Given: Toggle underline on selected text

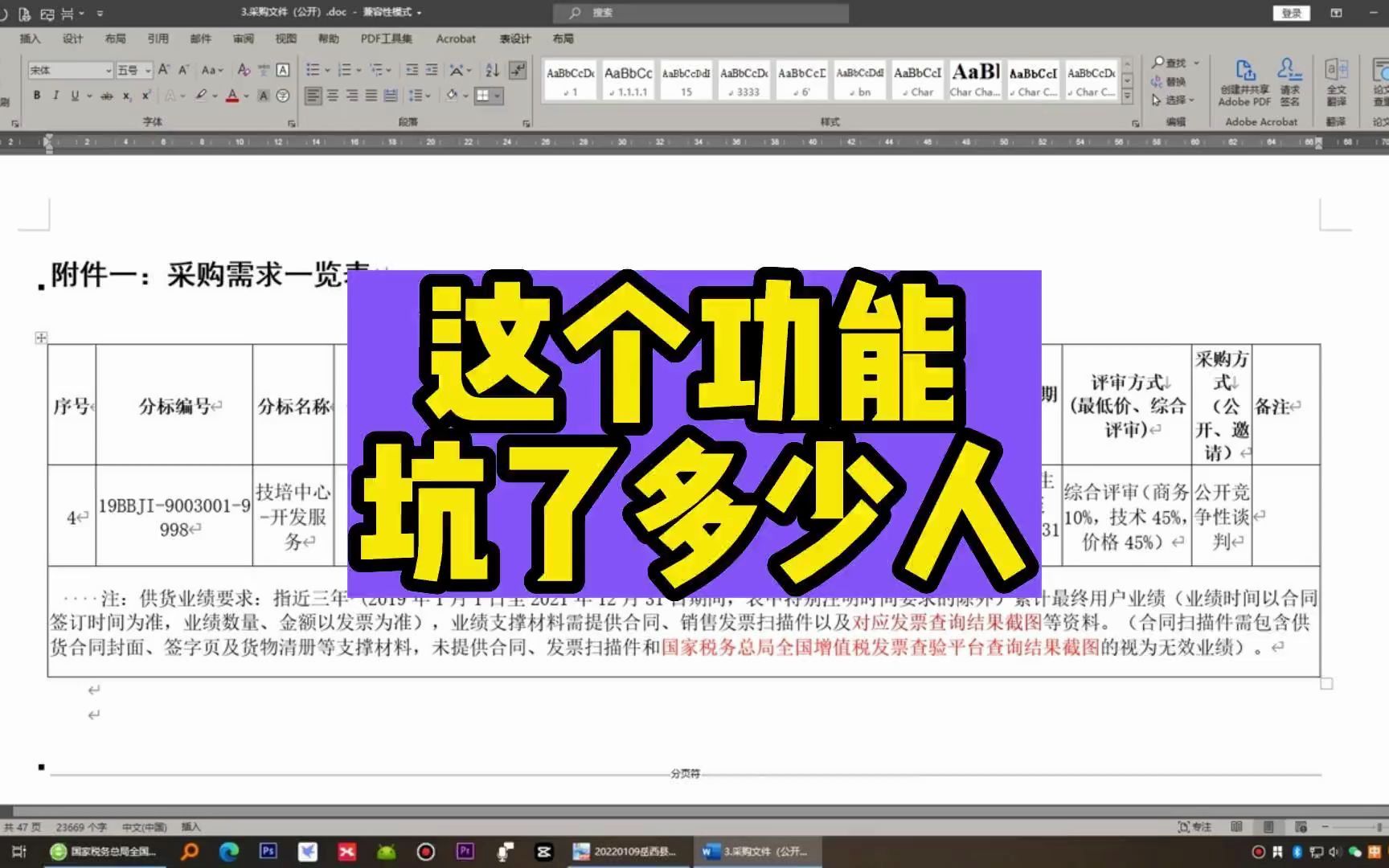Looking at the screenshot, I should pos(74,94).
